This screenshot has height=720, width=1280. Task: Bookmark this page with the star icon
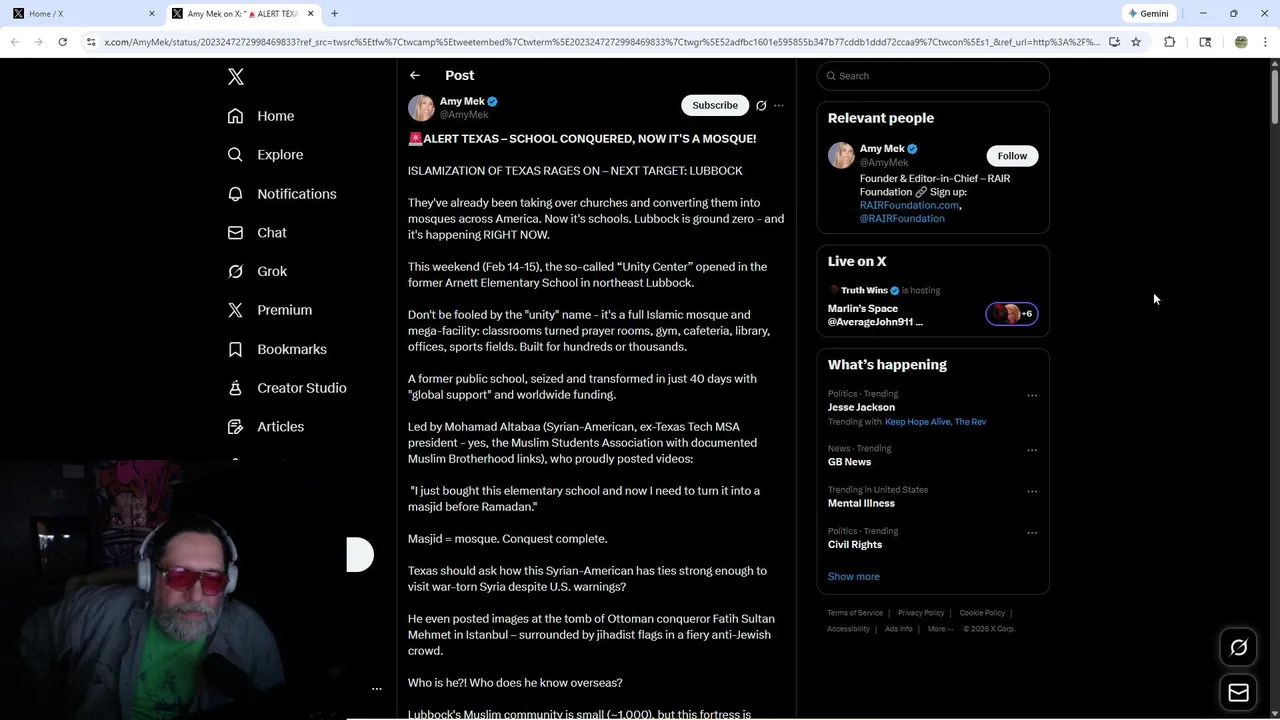[1136, 42]
